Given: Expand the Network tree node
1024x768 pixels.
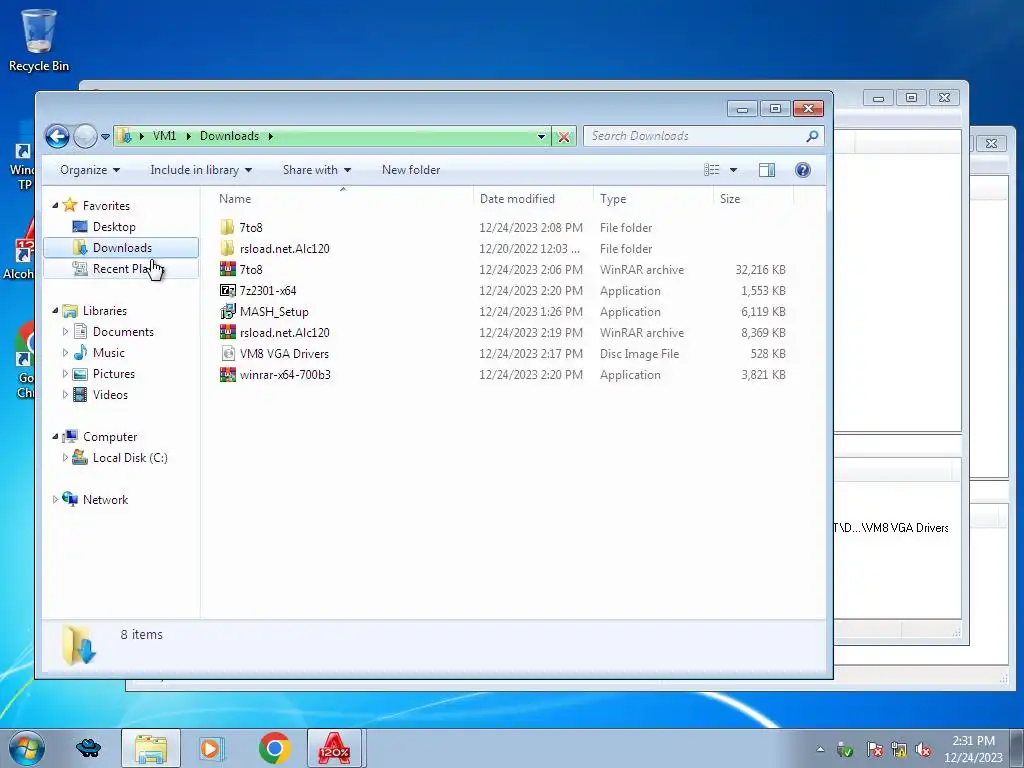Looking at the screenshot, I should 56,500.
